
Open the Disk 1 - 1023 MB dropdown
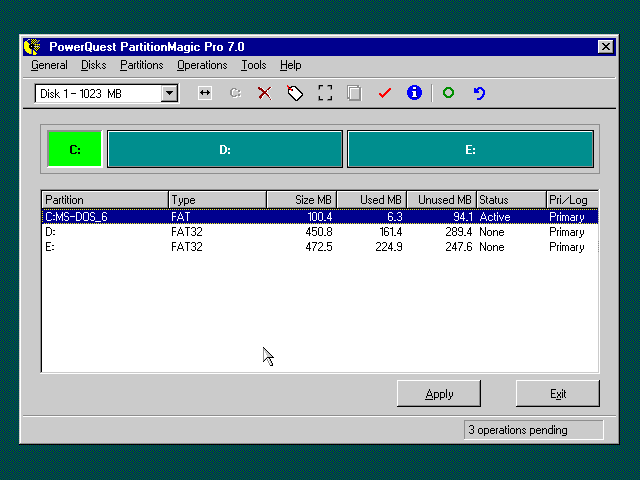tap(169, 93)
